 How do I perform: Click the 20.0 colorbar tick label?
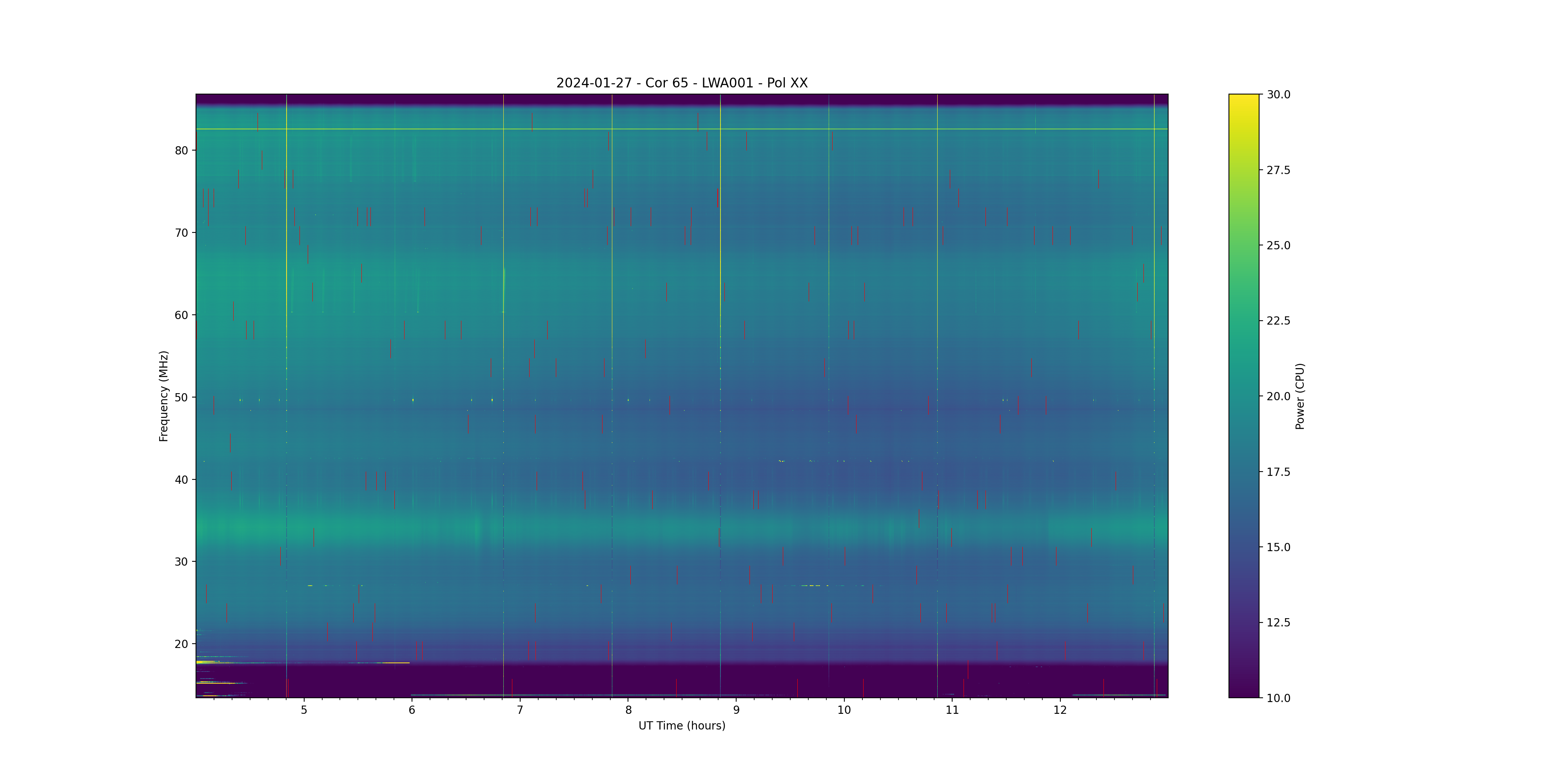point(1278,396)
